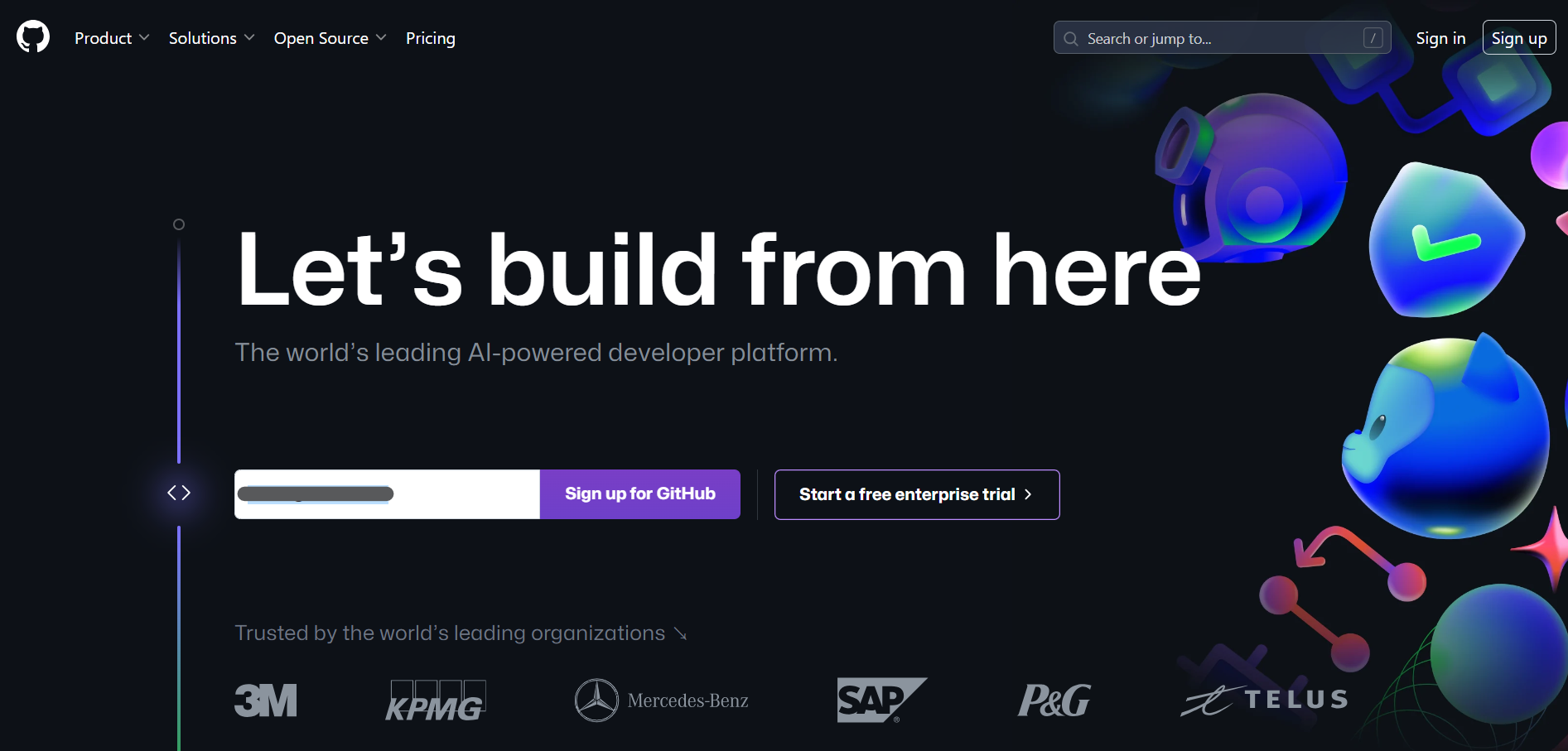
Task: Start a free enterprise trial
Action: [917, 494]
